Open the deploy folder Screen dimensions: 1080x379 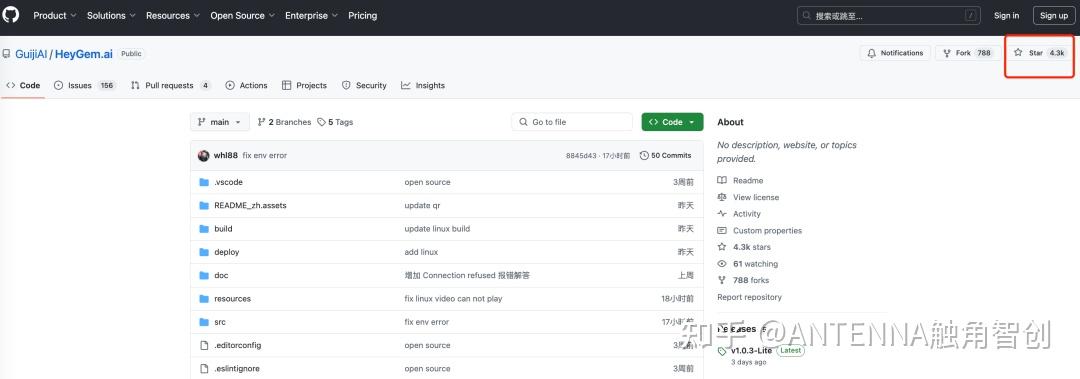click(227, 252)
